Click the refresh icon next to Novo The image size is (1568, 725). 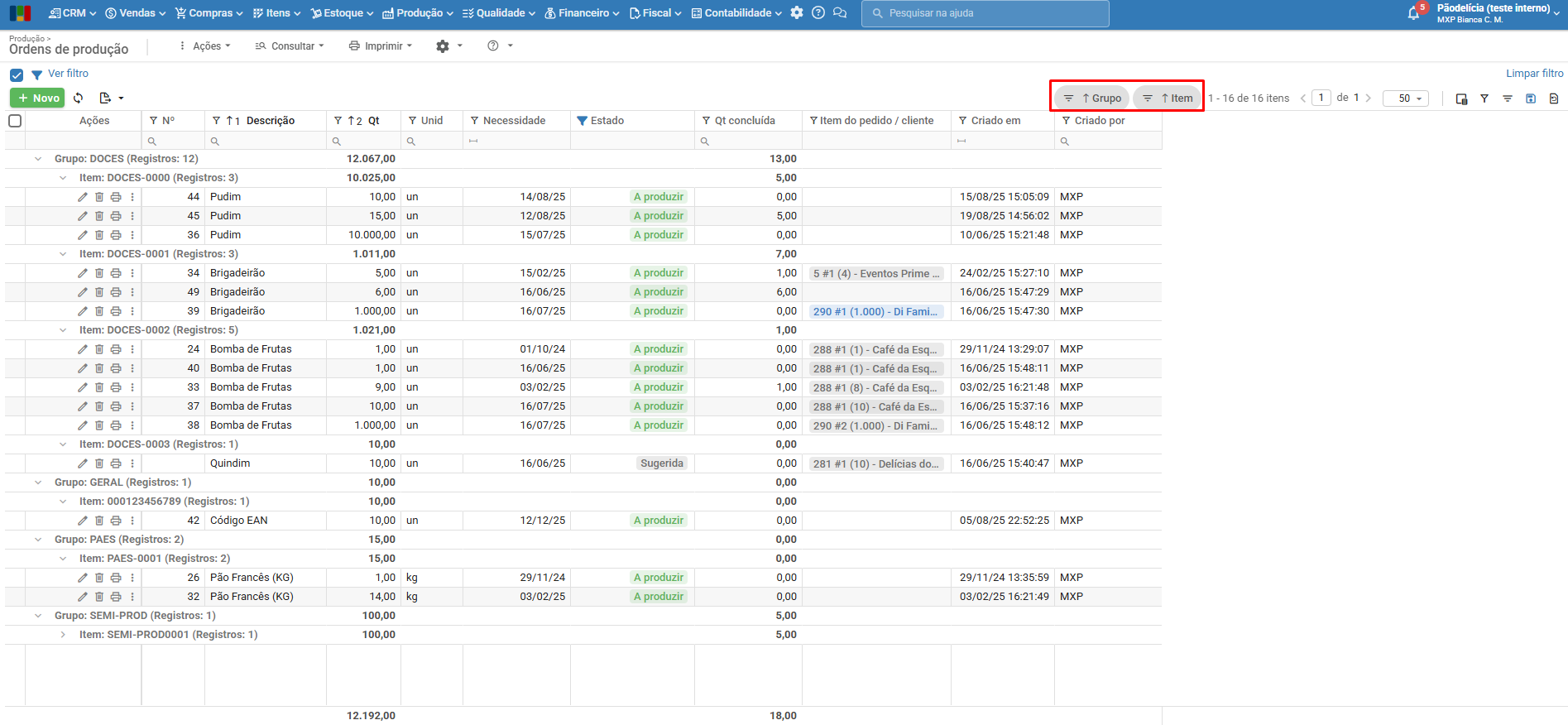pyautogui.click(x=79, y=98)
